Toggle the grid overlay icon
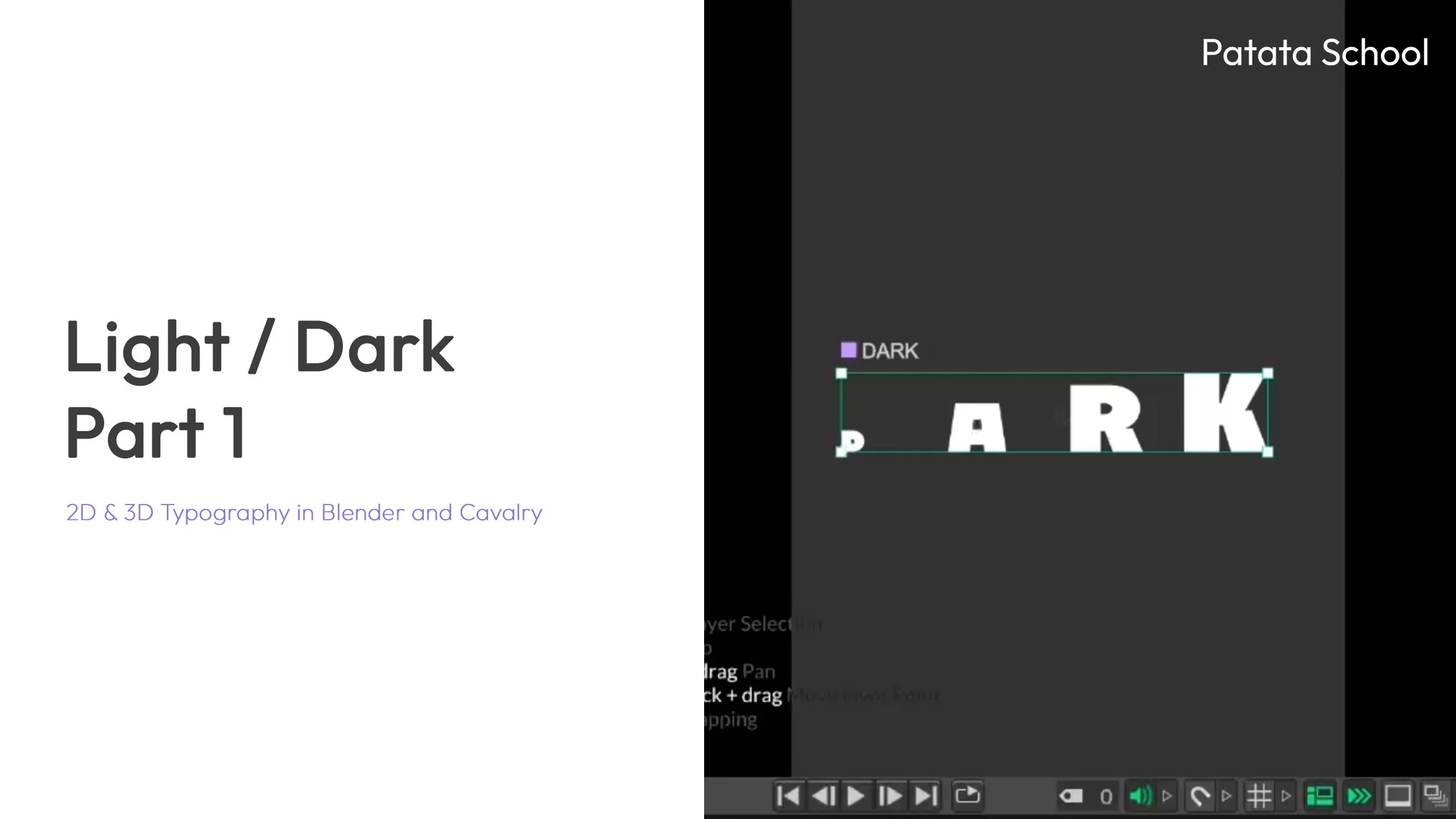 [x=1259, y=796]
